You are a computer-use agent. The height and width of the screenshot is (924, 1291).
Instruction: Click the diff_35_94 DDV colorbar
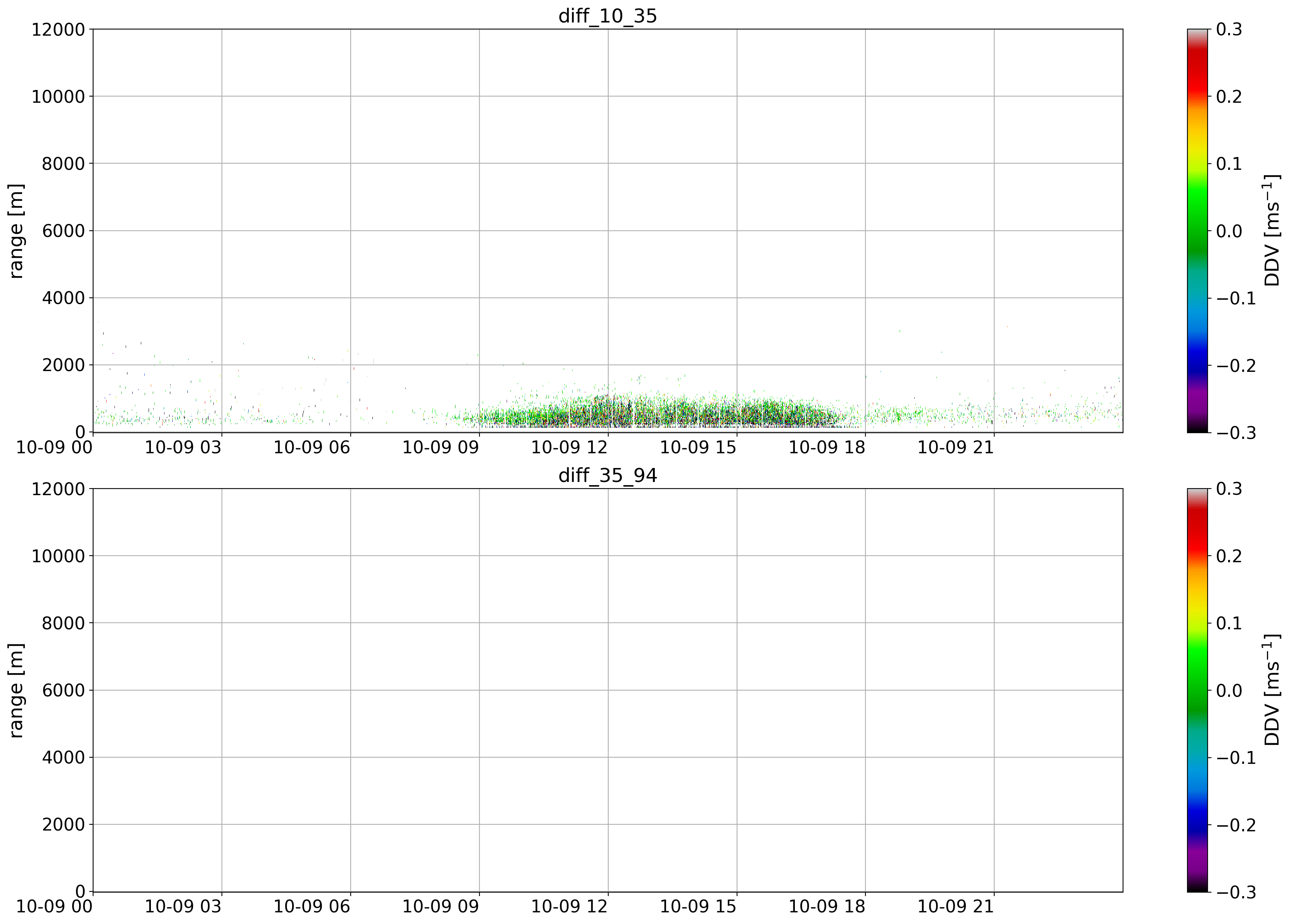pos(1198,690)
